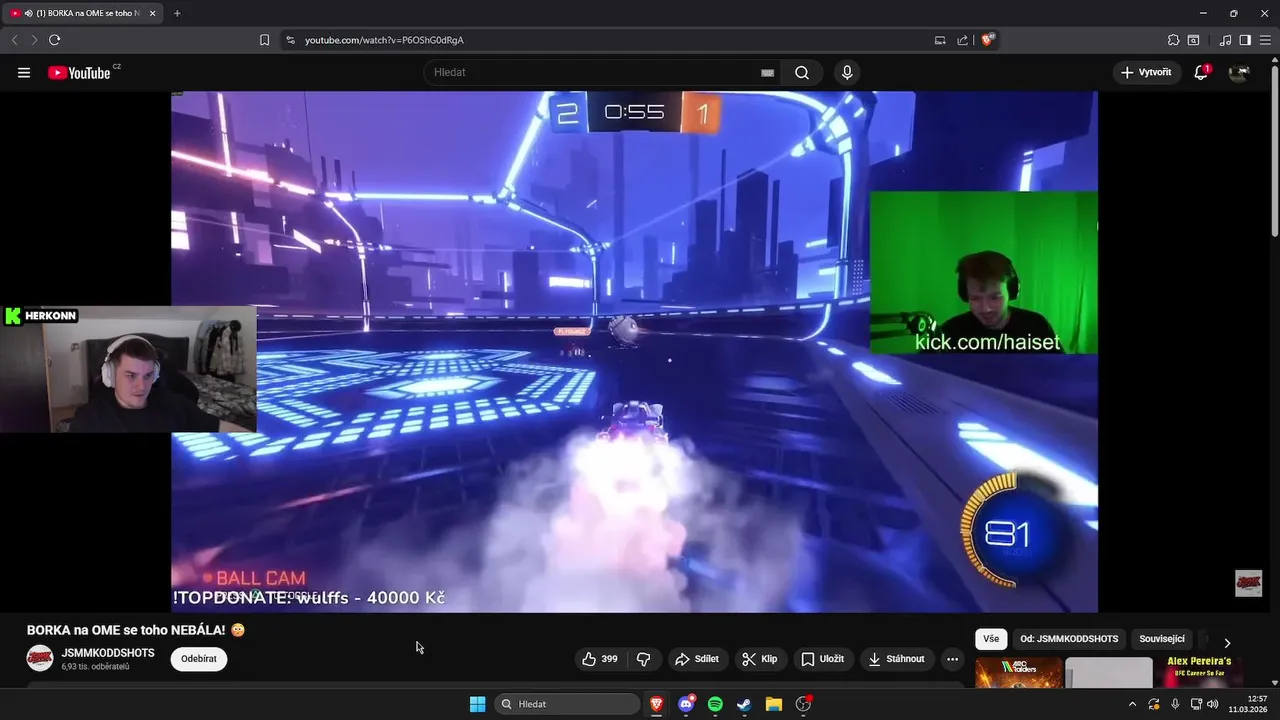Open the YouTube hamburger guide menu
This screenshot has width=1280, height=720.
[24, 72]
